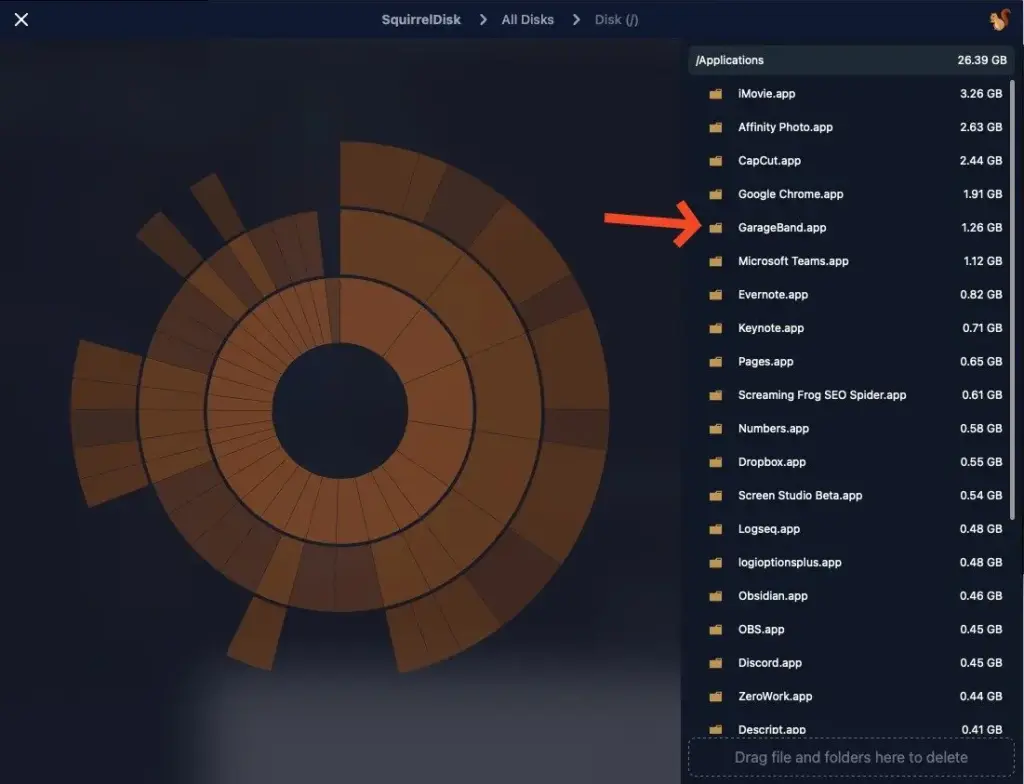Select CapCut.app name
The height and width of the screenshot is (784, 1024).
(769, 160)
